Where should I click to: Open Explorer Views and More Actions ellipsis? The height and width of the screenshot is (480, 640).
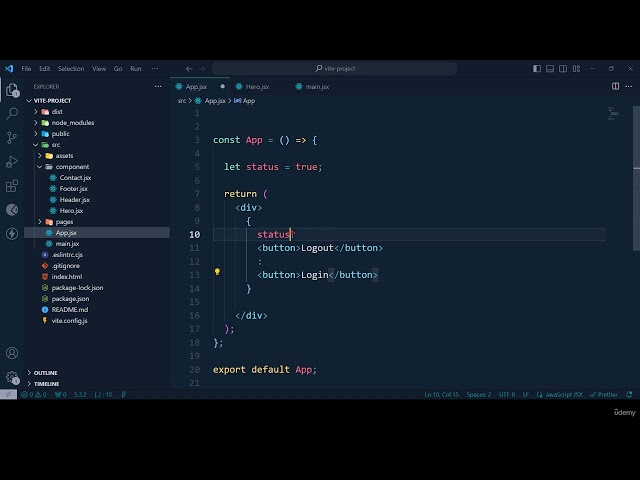coord(158,87)
